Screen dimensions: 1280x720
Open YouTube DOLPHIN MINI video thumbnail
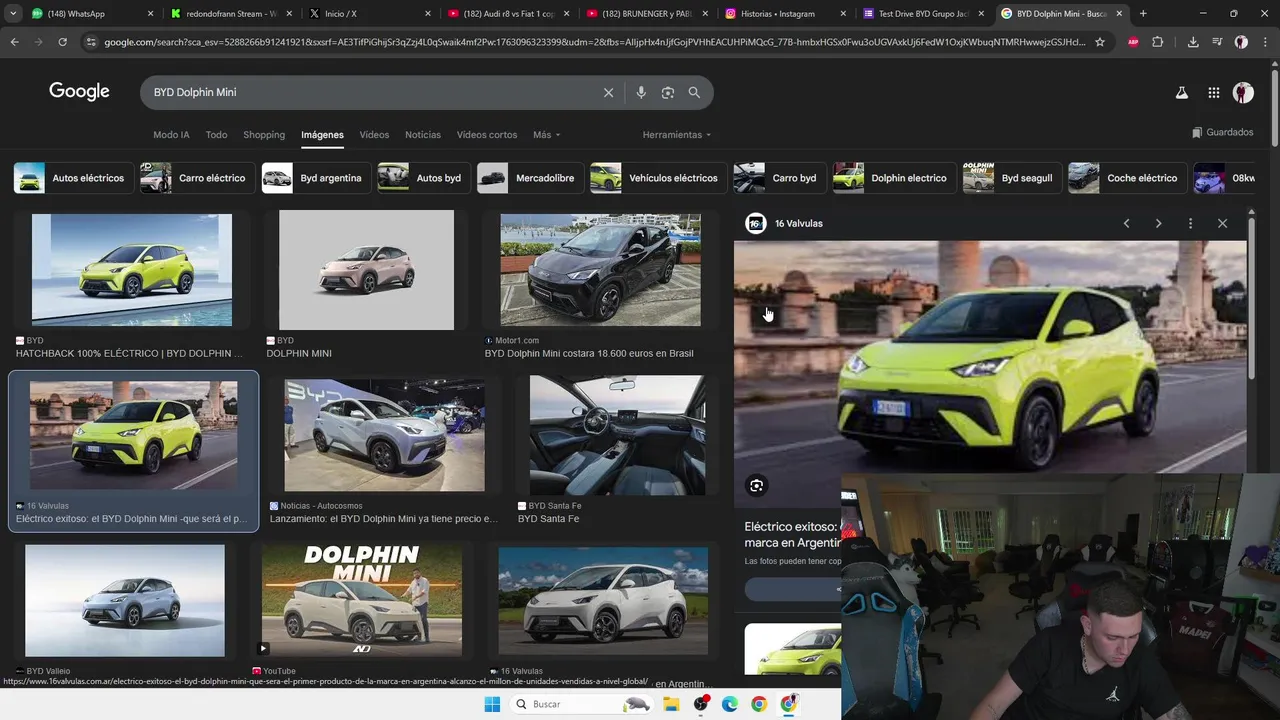coord(362,600)
